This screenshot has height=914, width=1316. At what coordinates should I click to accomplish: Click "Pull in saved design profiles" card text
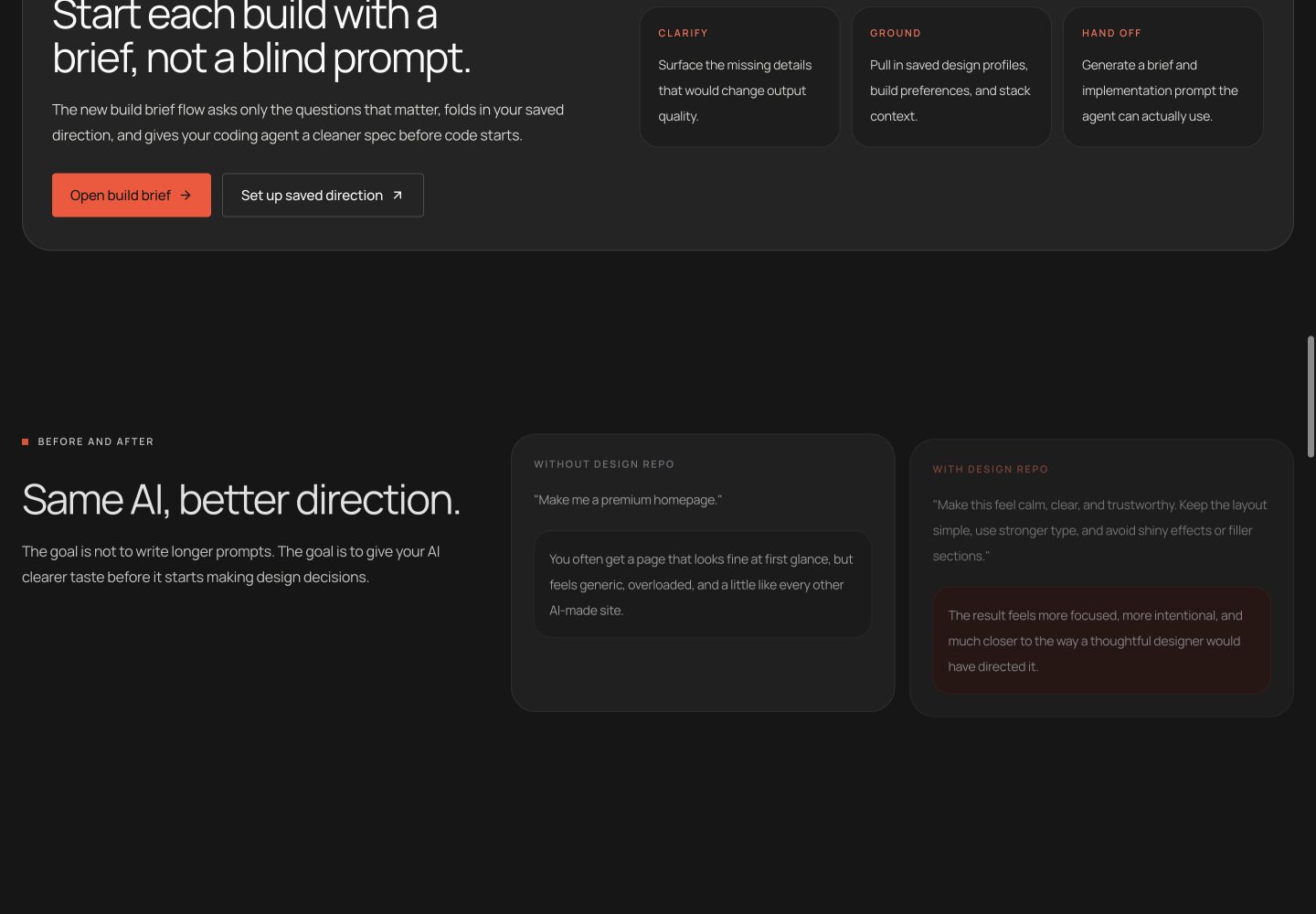(950, 90)
